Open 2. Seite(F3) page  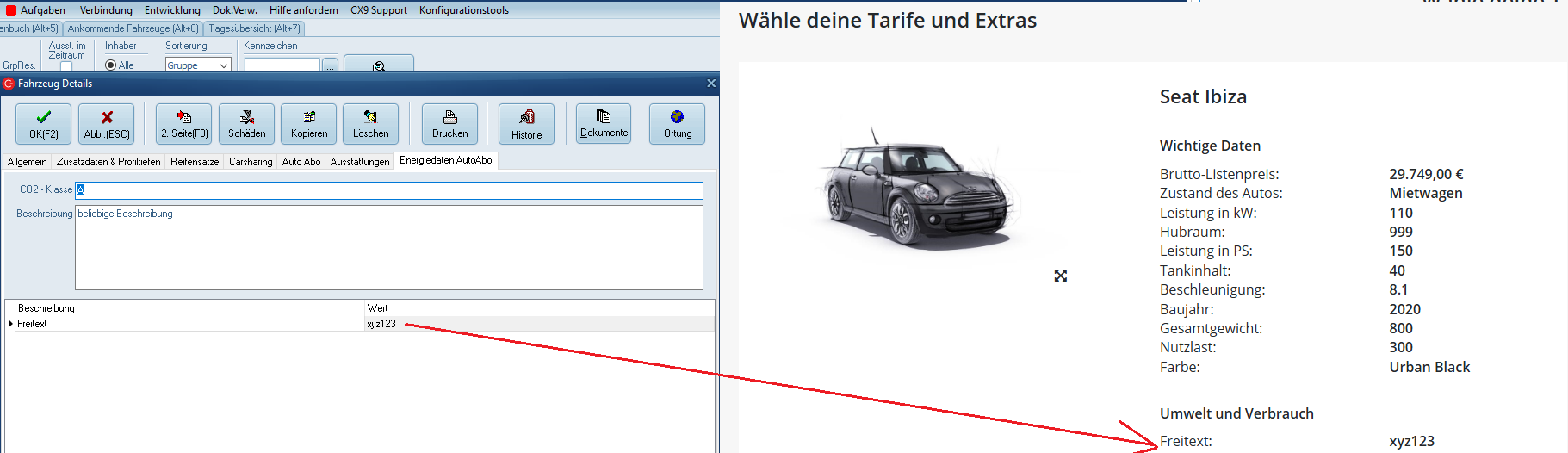click(x=184, y=124)
